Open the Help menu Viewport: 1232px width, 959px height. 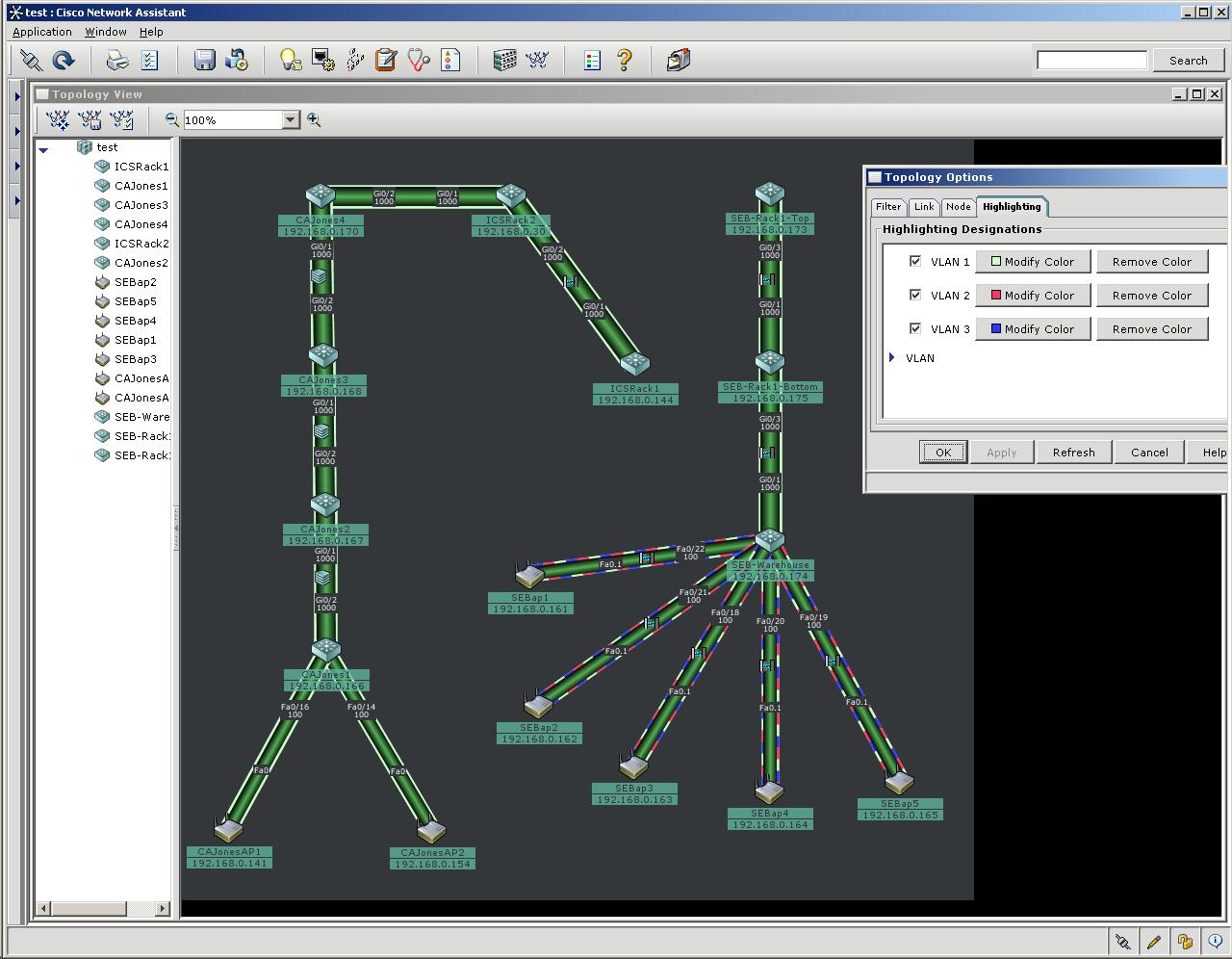tap(151, 32)
